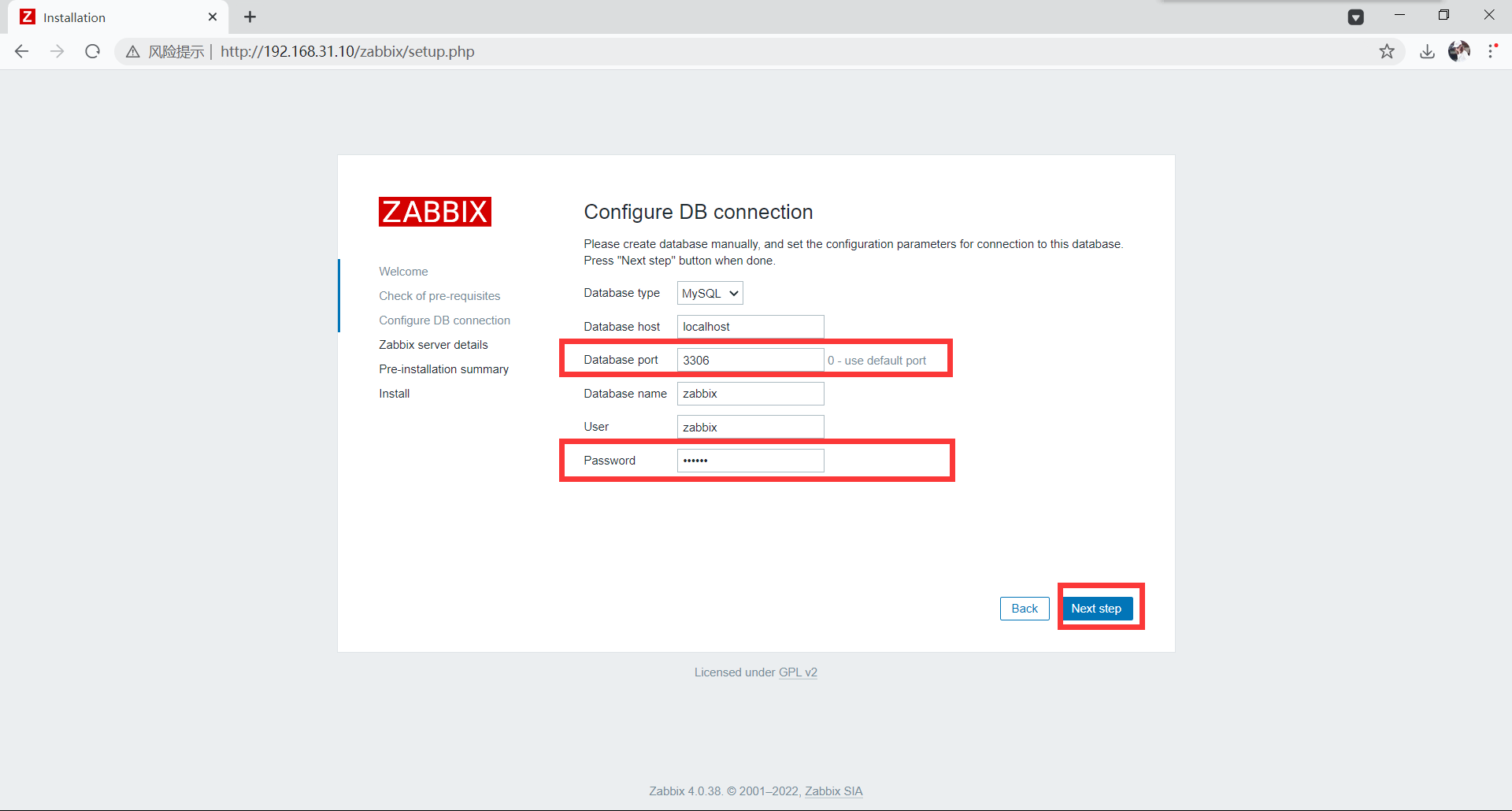Viewport: 1512px width, 811px height.
Task: Click the Password label
Action: point(609,461)
